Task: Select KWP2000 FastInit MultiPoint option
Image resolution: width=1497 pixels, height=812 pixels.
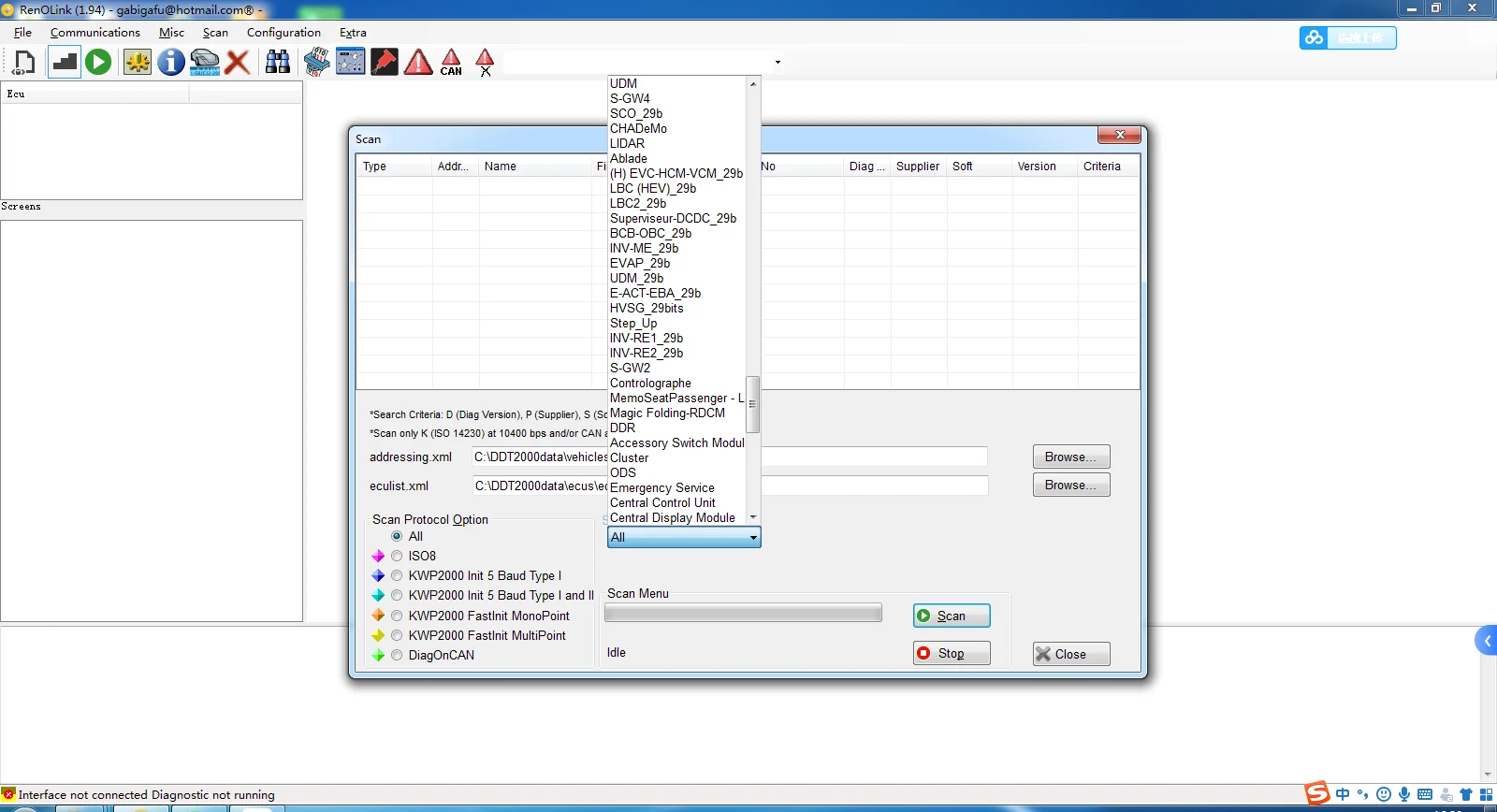Action: pyautogui.click(x=397, y=635)
